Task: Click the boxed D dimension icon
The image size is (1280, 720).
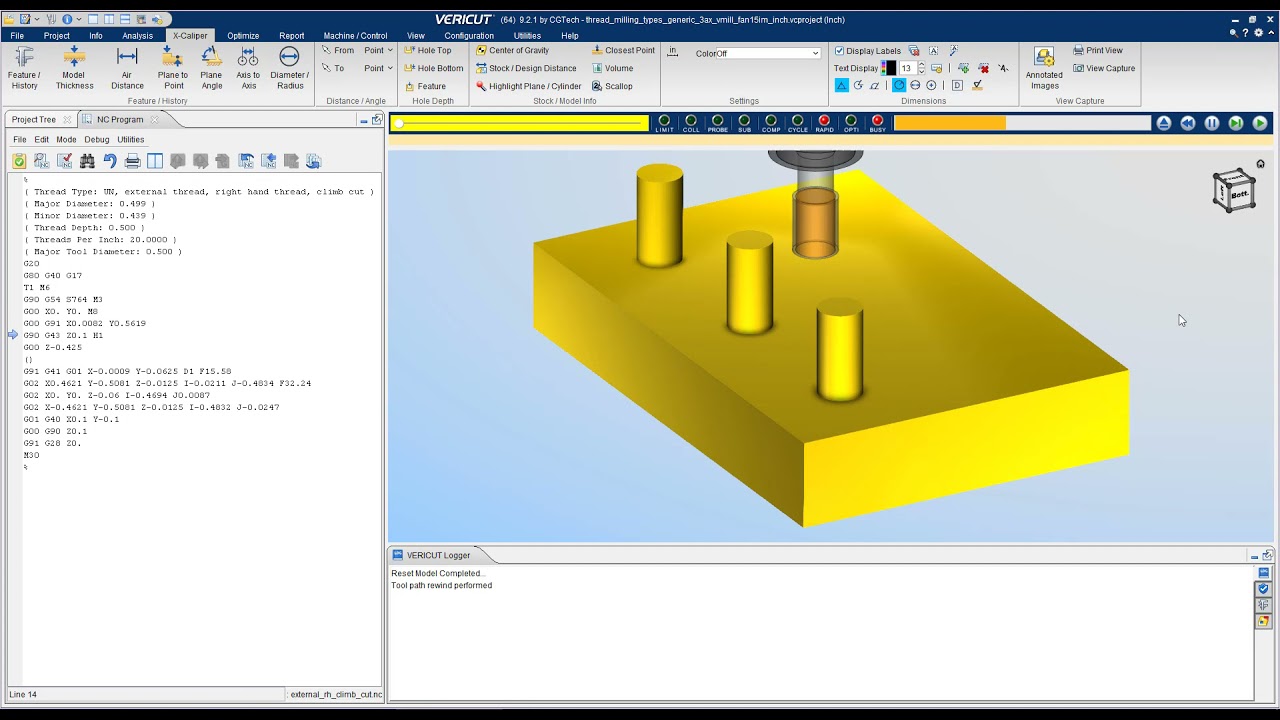Action: (957, 86)
